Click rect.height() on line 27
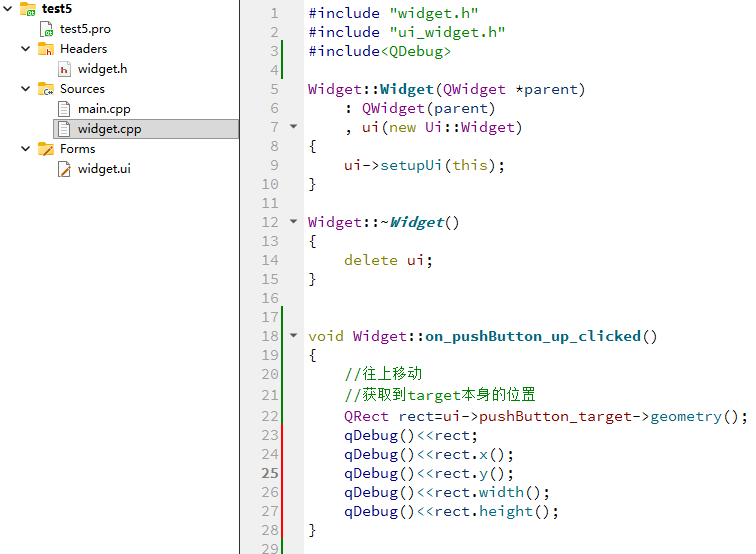Image resolution: width=756 pixels, height=554 pixels. [492, 511]
